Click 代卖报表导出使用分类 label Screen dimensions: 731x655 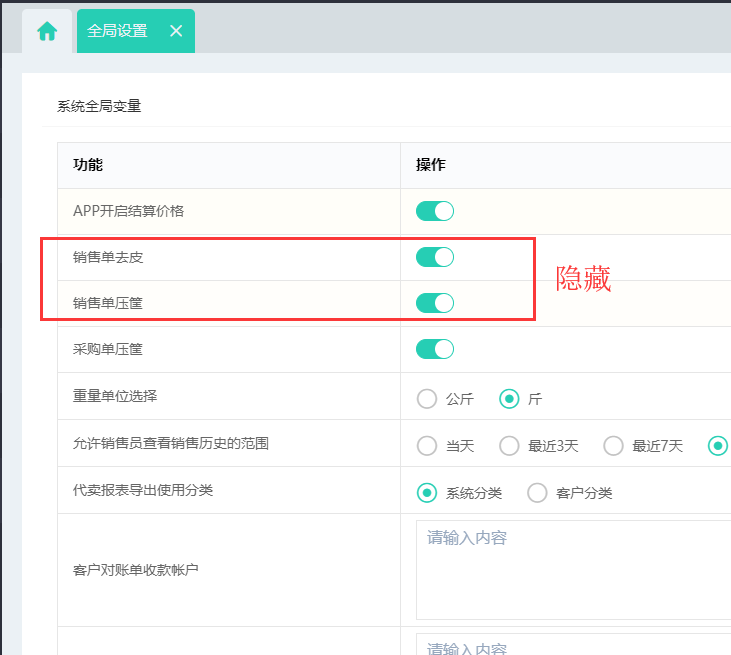pos(143,490)
